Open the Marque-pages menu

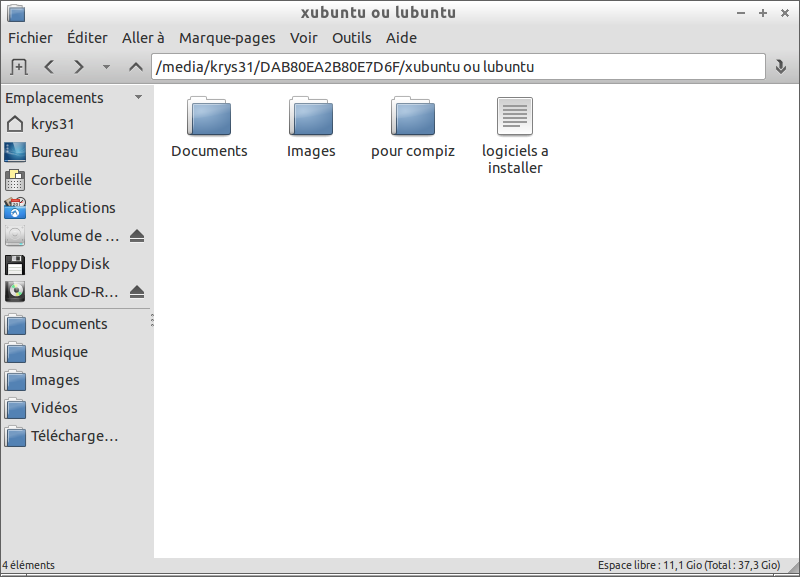227,38
